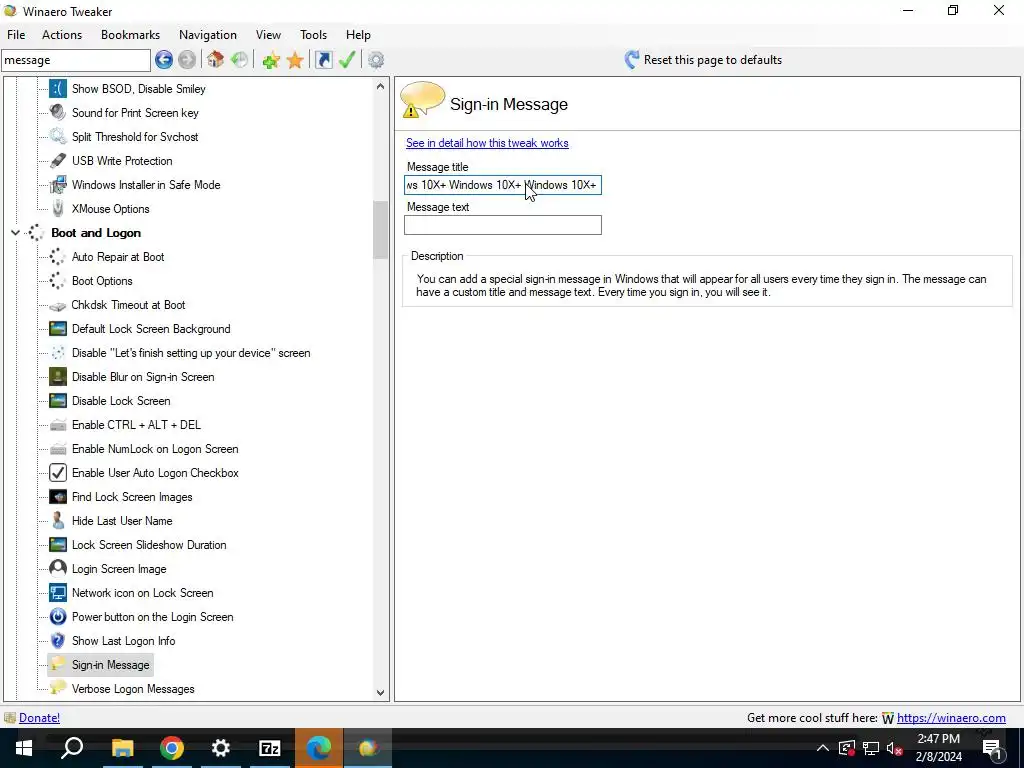Click the Show BSOD, Disable Smiley icon
The width and height of the screenshot is (1024, 768).
(58, 88)
